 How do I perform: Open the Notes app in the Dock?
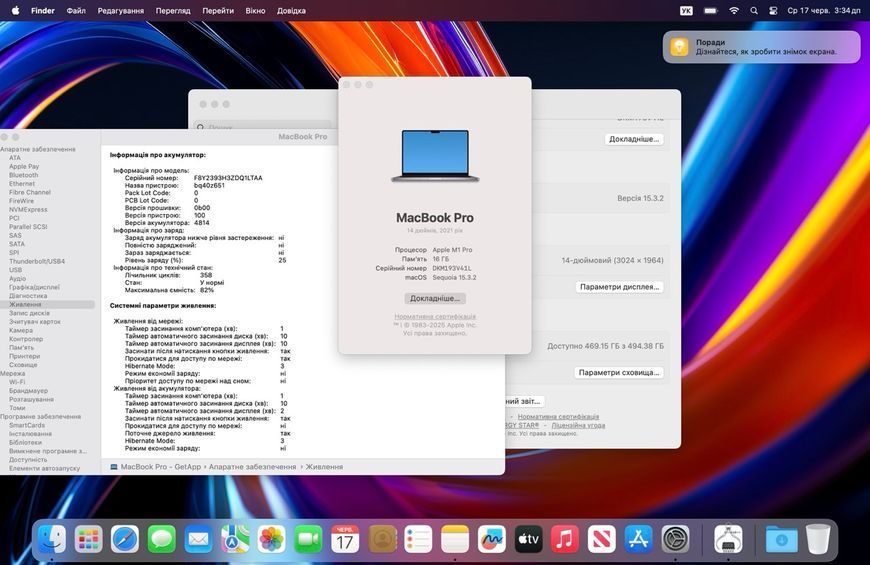[455, 538]
